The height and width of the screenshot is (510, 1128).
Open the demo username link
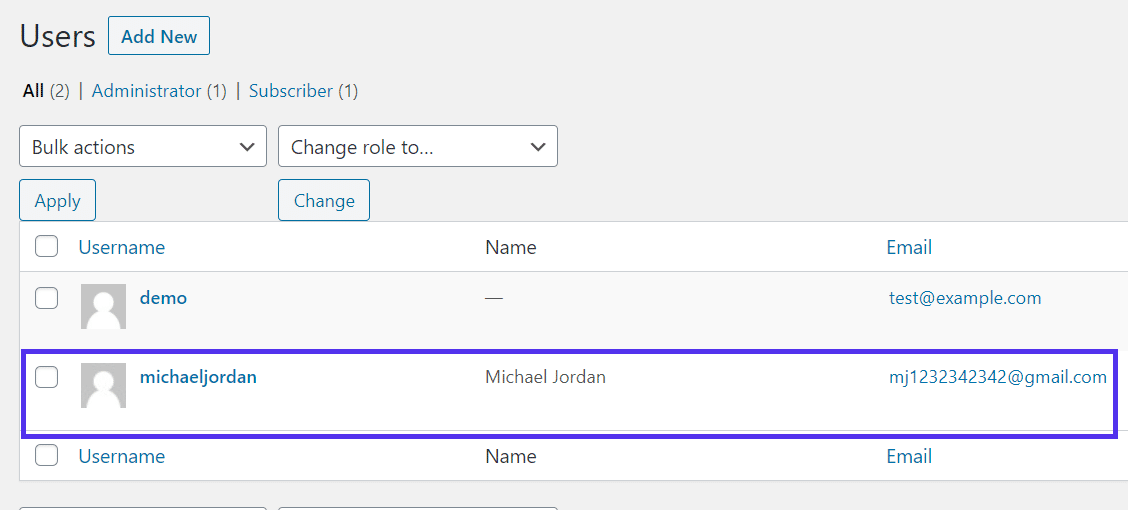163,298
